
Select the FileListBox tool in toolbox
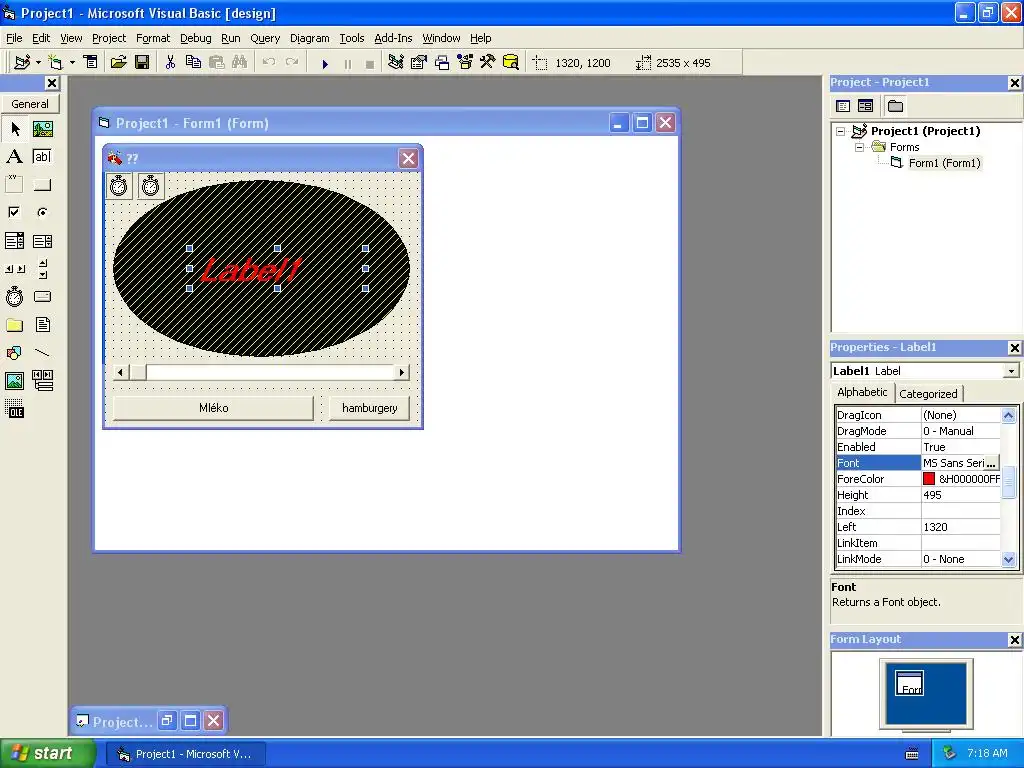coord(42,325)
